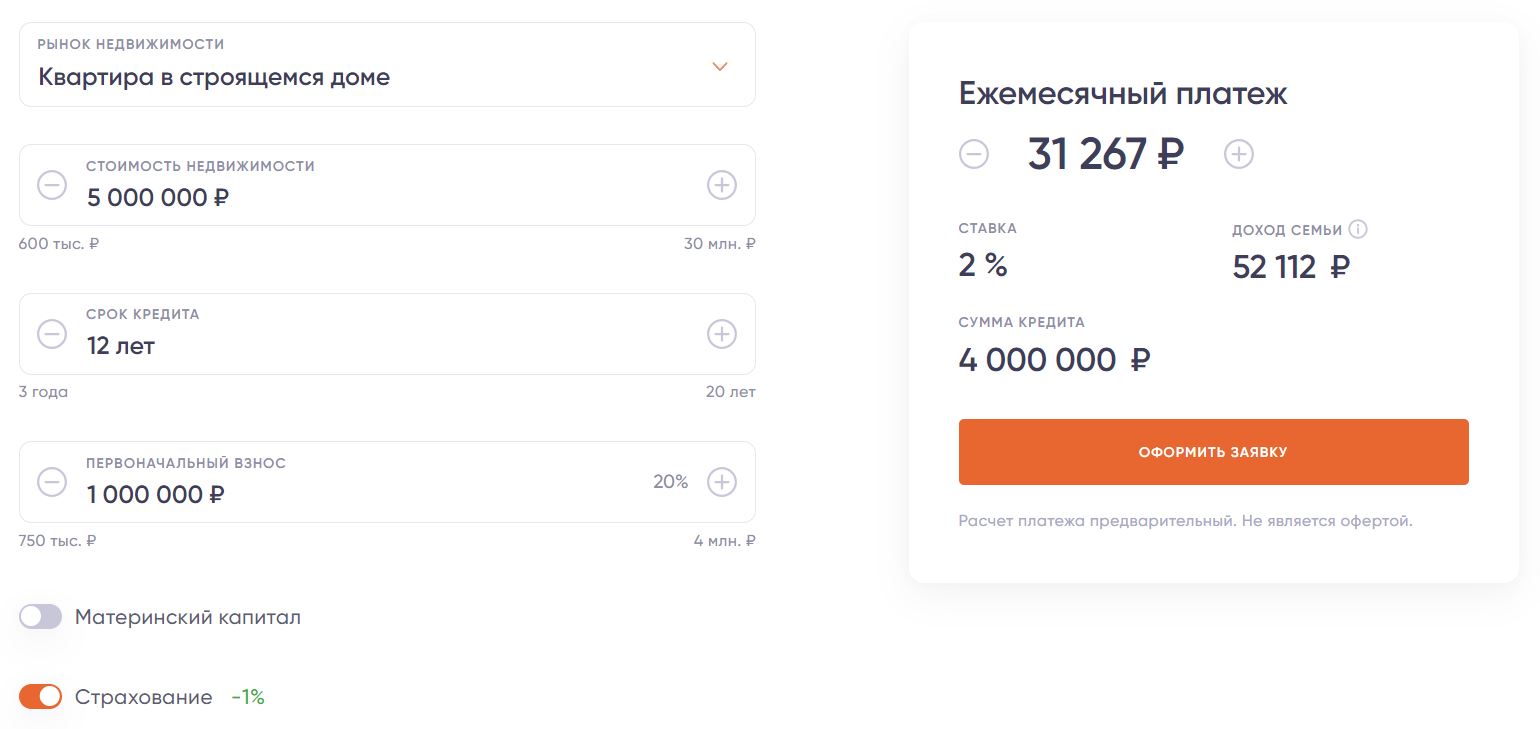Open the Рынок недвижимости dropdown arrow
Viewport: 1540px width, 729px height.
click(x=720, y=66)
